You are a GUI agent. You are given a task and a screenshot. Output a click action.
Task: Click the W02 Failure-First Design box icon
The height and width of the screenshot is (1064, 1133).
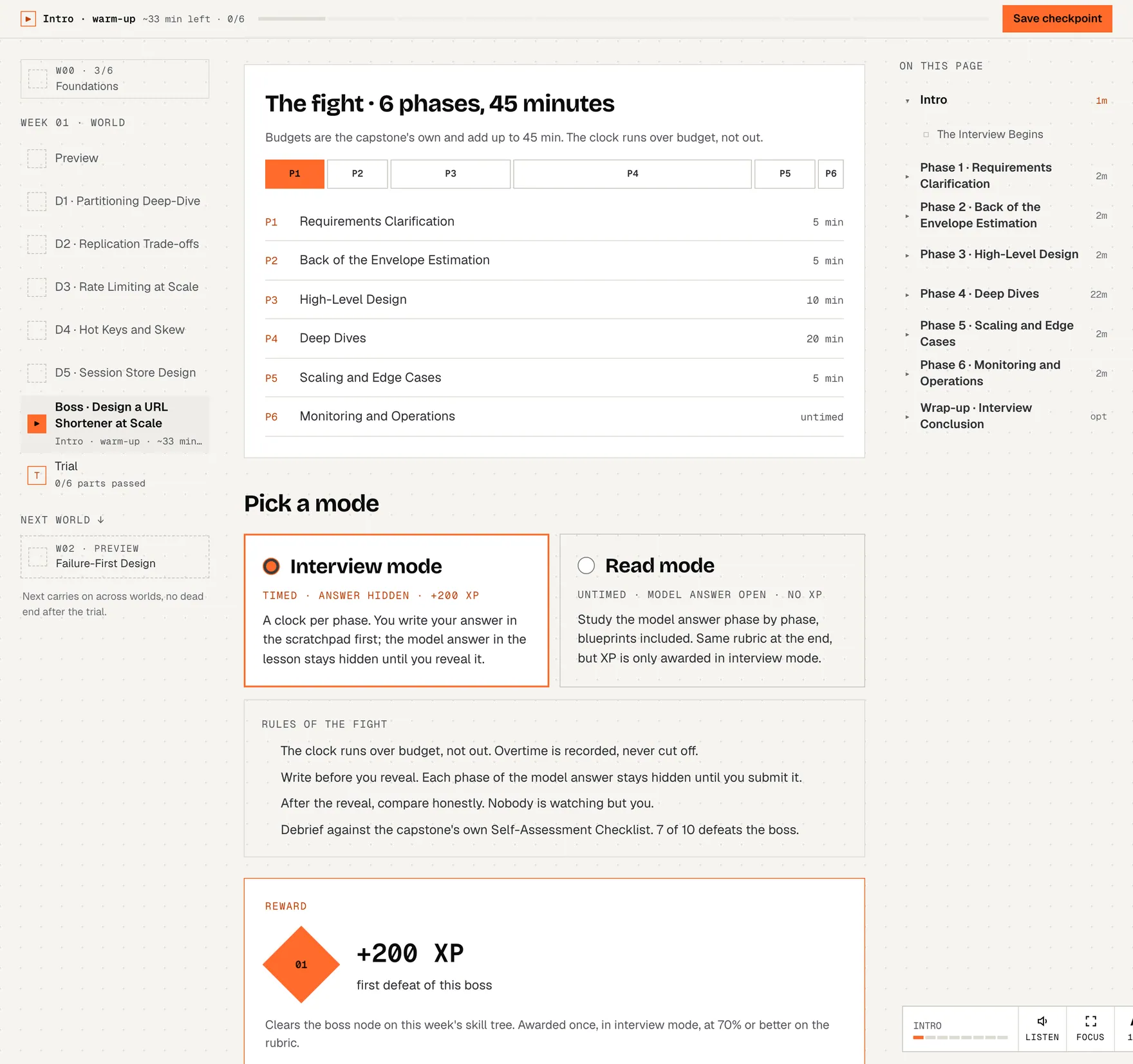tap(38, 556)
